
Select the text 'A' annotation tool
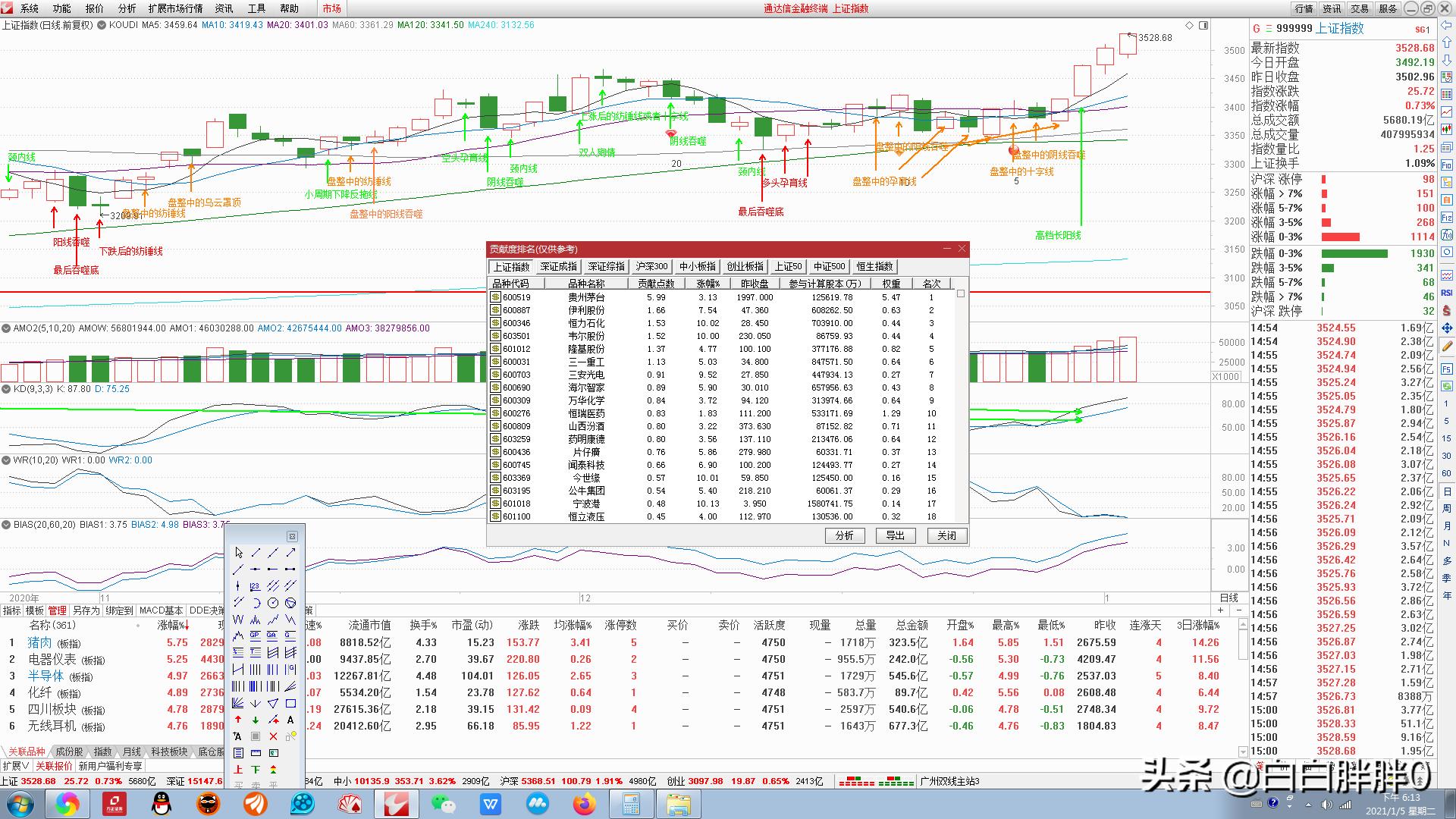(x=290, y=720)
